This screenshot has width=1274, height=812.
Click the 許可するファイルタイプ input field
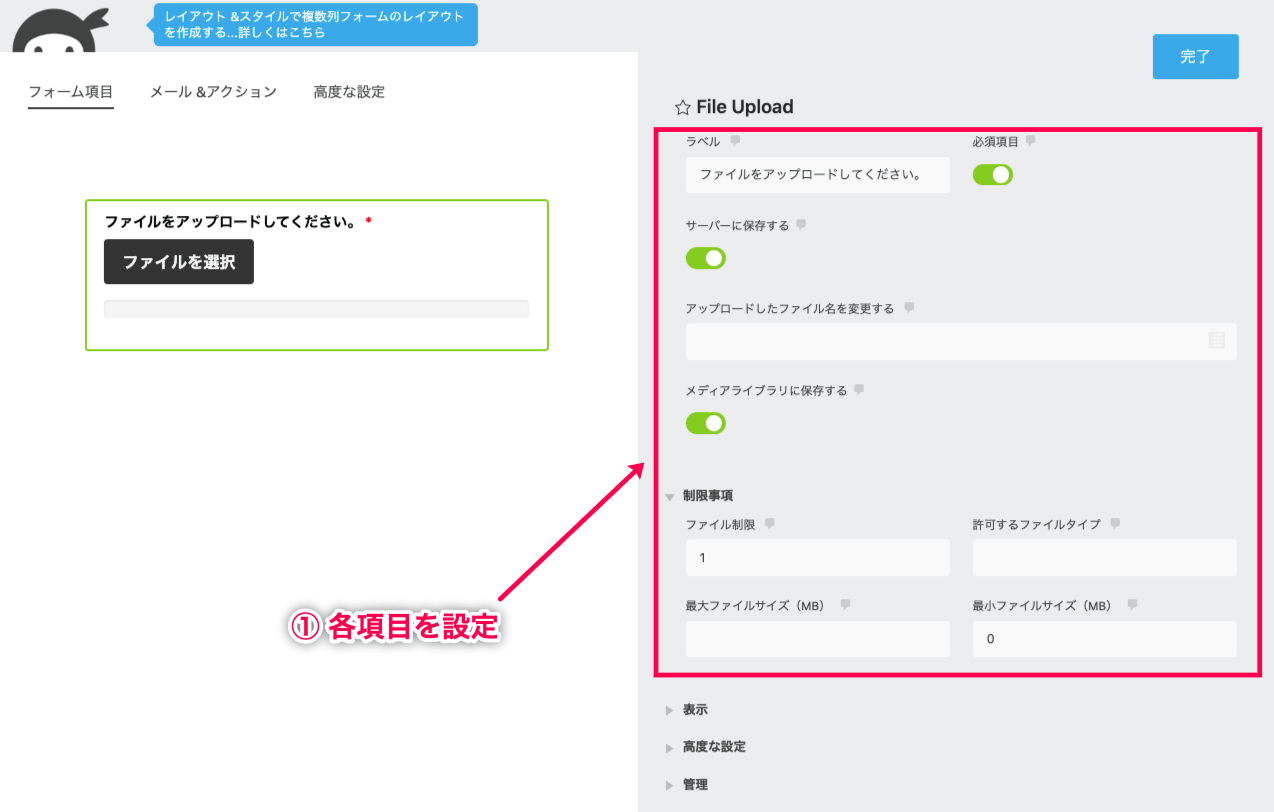1105,558
